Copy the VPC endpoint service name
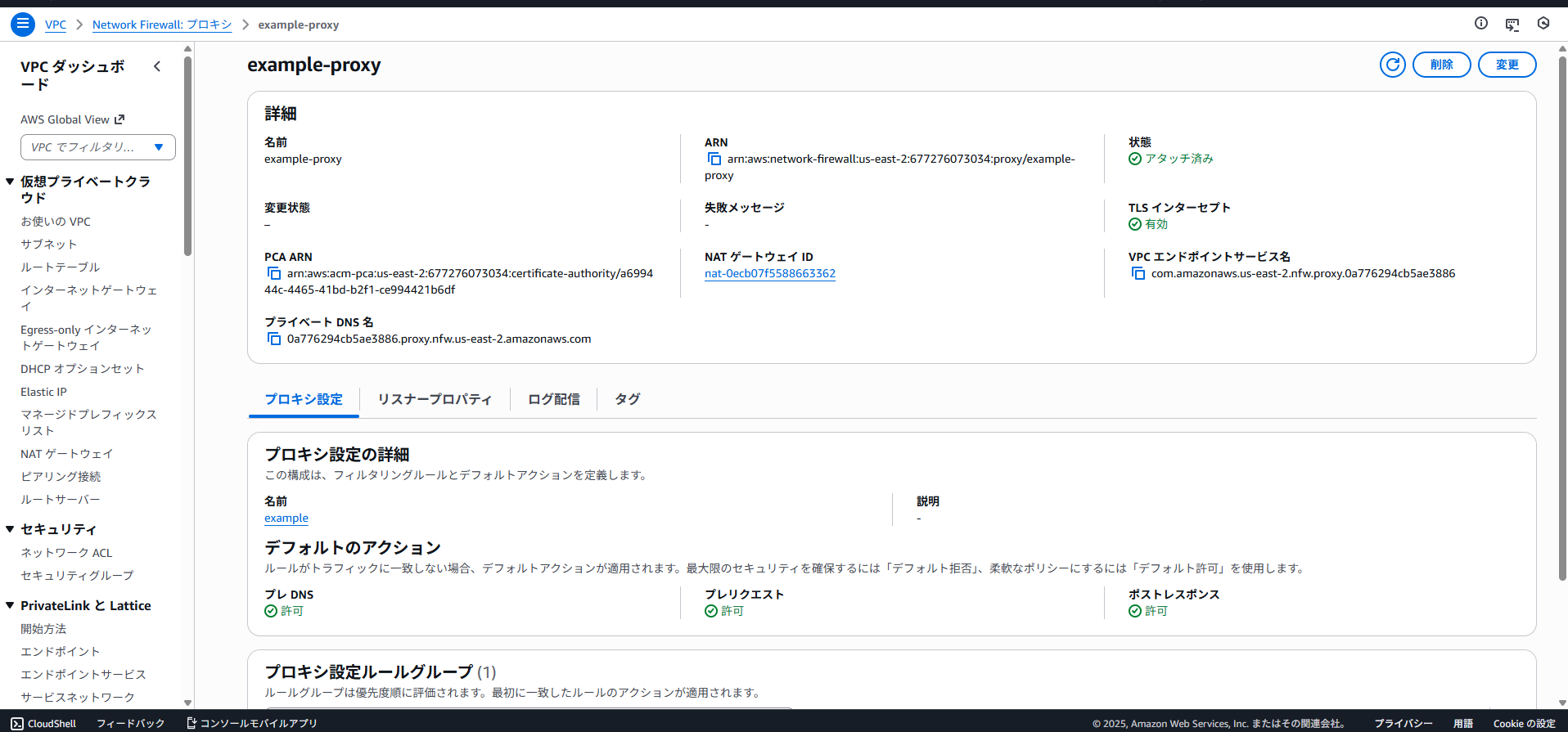 click(x=1138, y=273)
